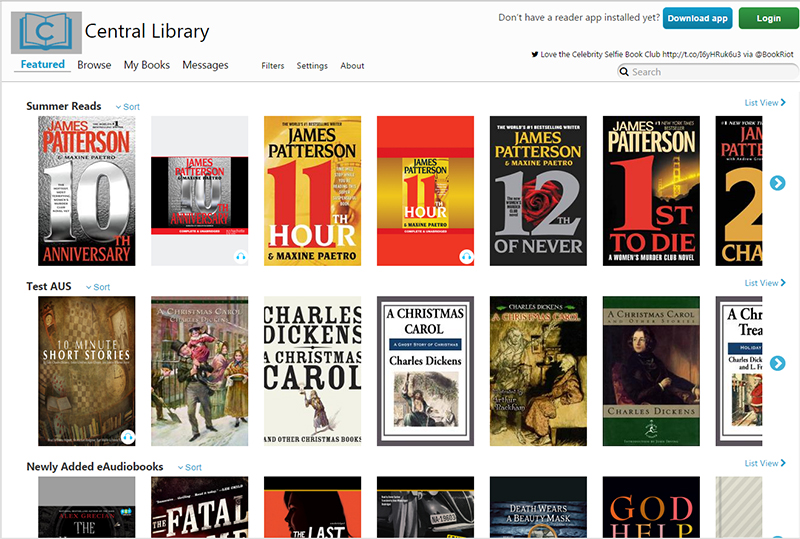Viewport: 800px width, 539px height.
Task: Switch Newly Added eAudiobooks to List View
Action: [765, 463]
